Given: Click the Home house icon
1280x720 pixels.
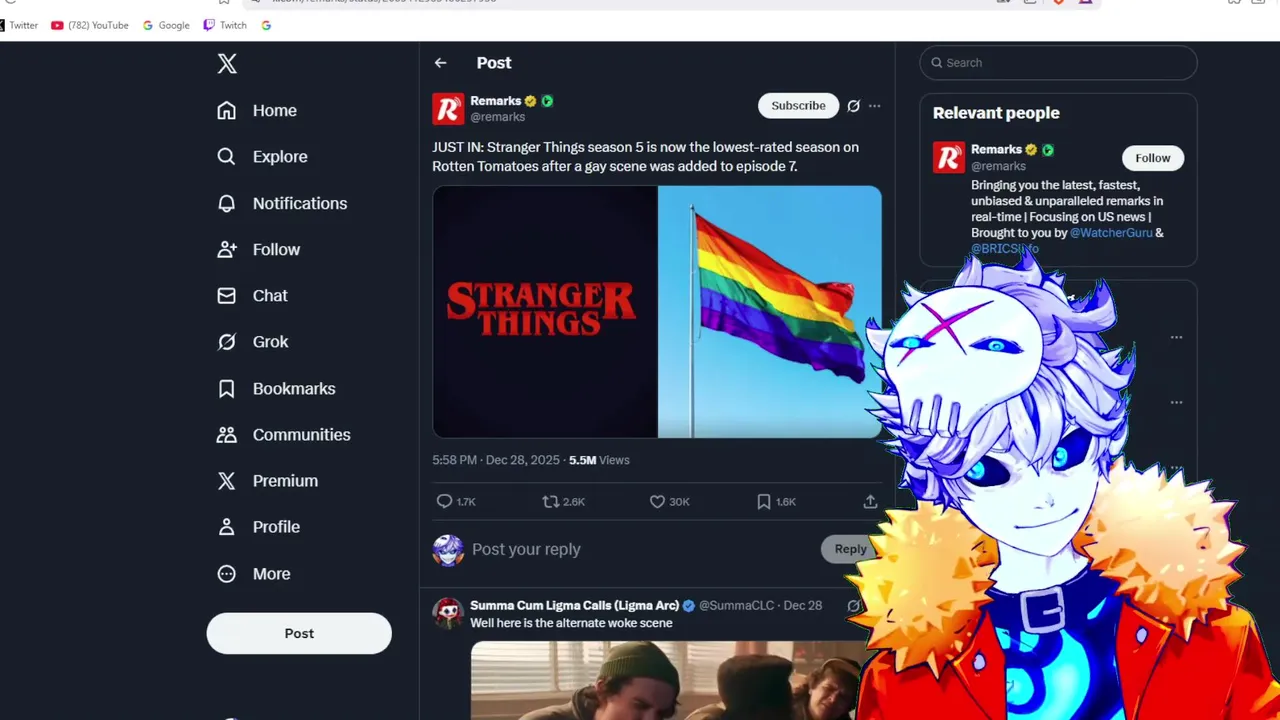Looking at the screenshot, I should [227, 111].
